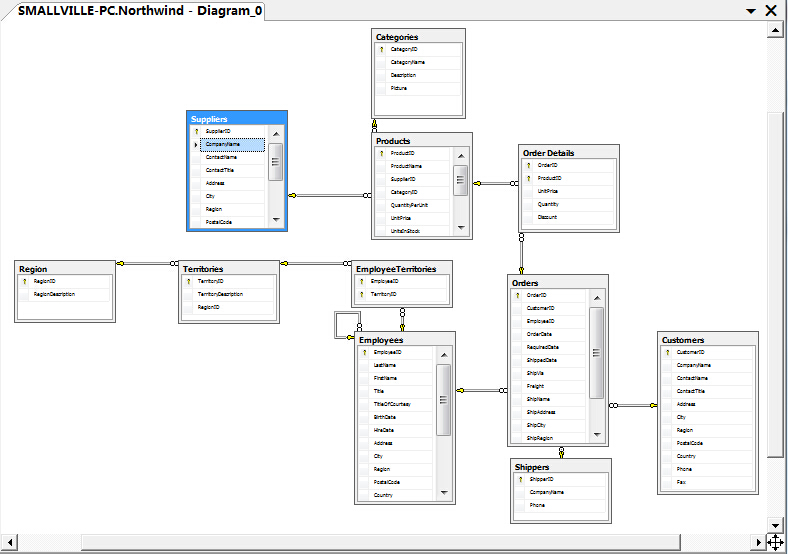Viewport: 788px width, 554px height.
Task: Select the TerritoryDescription column in Territories
Action: coord(229,295)
